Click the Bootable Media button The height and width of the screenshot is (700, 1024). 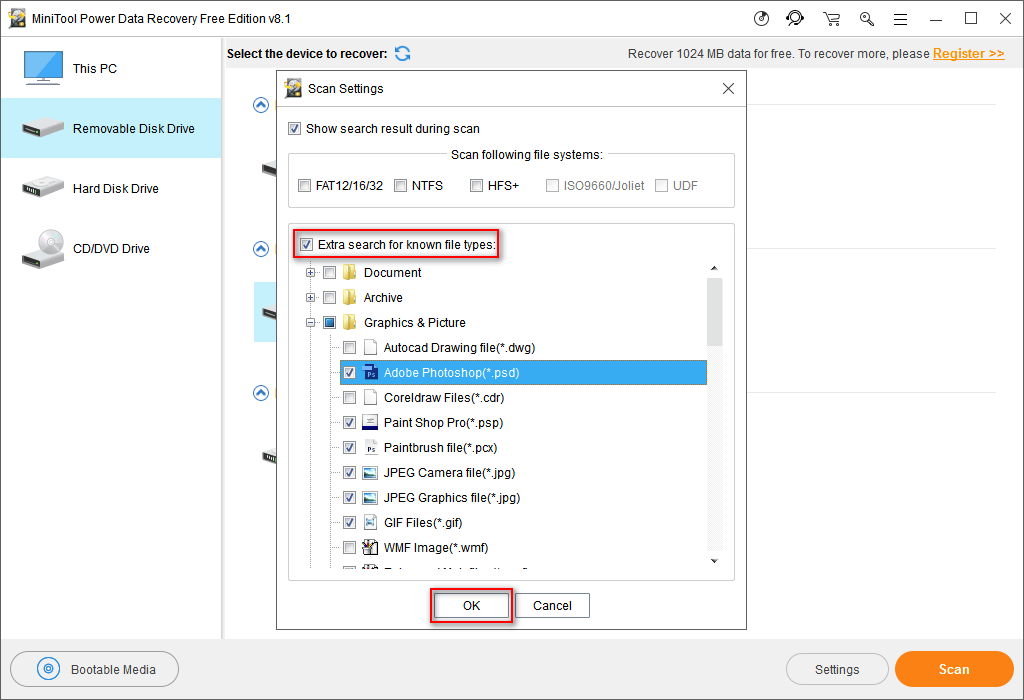coord(95,669)
